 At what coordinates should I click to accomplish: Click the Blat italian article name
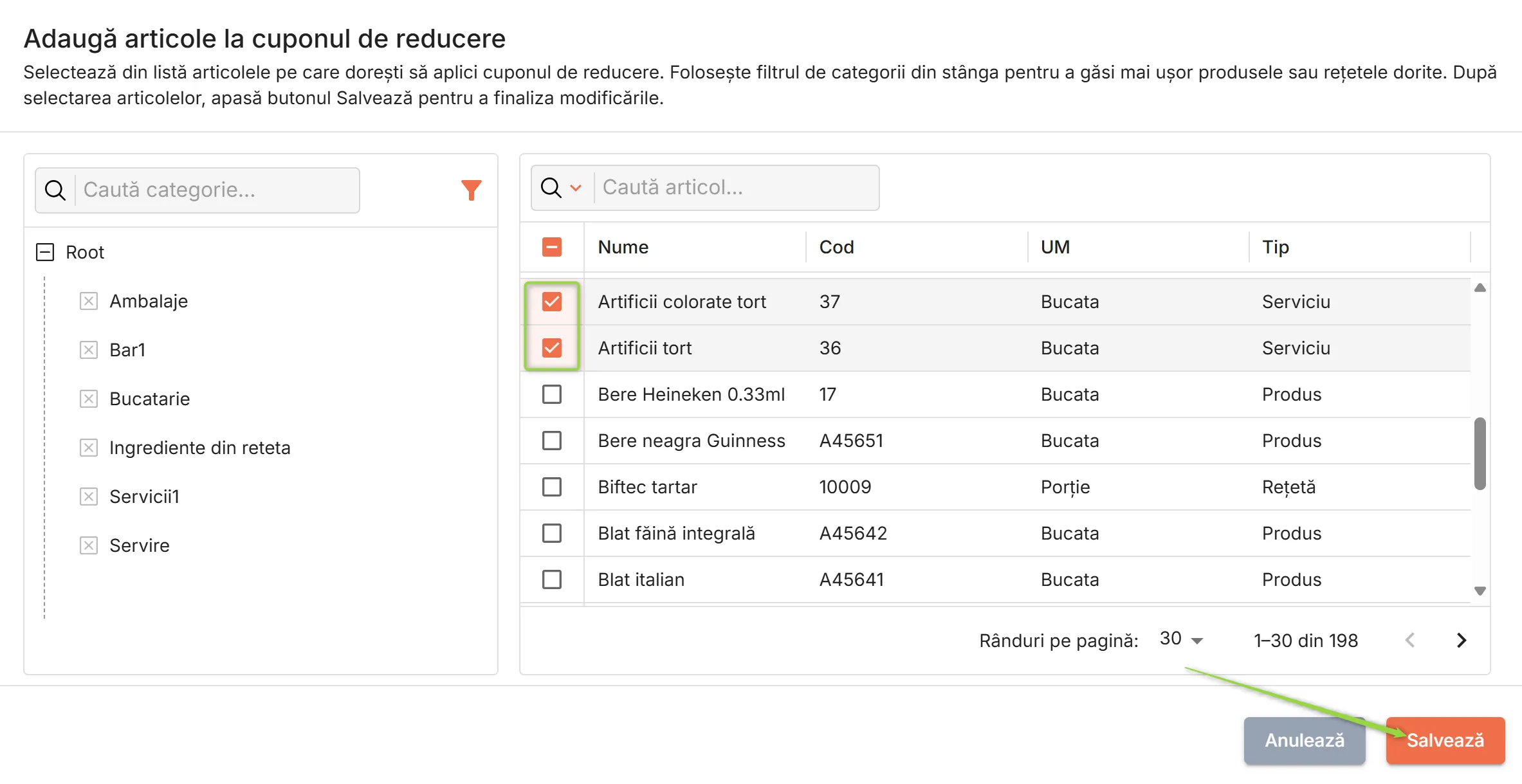(x=641, y=579)
